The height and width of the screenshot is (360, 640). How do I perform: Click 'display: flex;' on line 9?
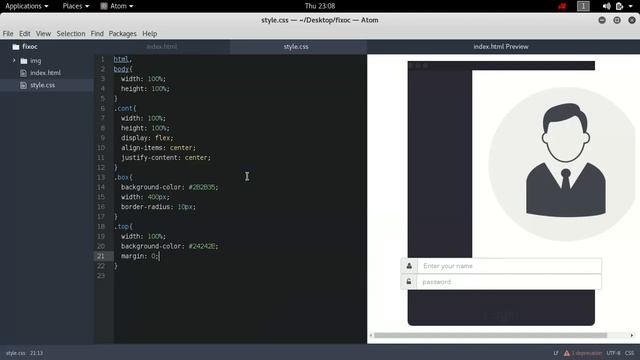click(147, 138)
